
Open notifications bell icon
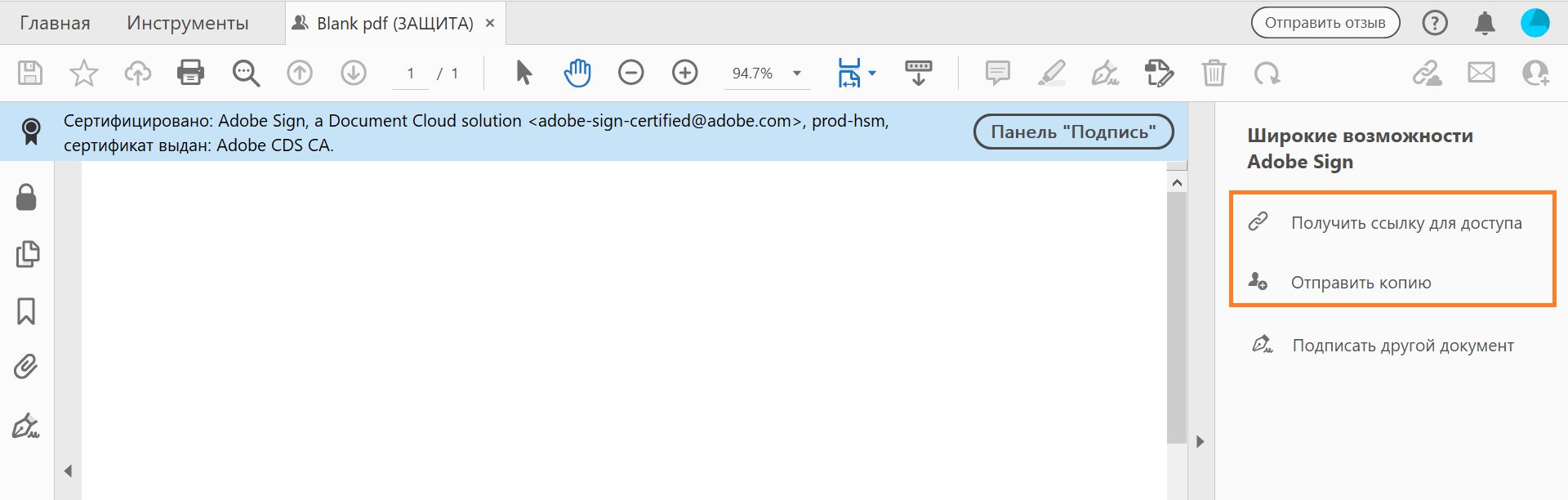(1485, 23)
